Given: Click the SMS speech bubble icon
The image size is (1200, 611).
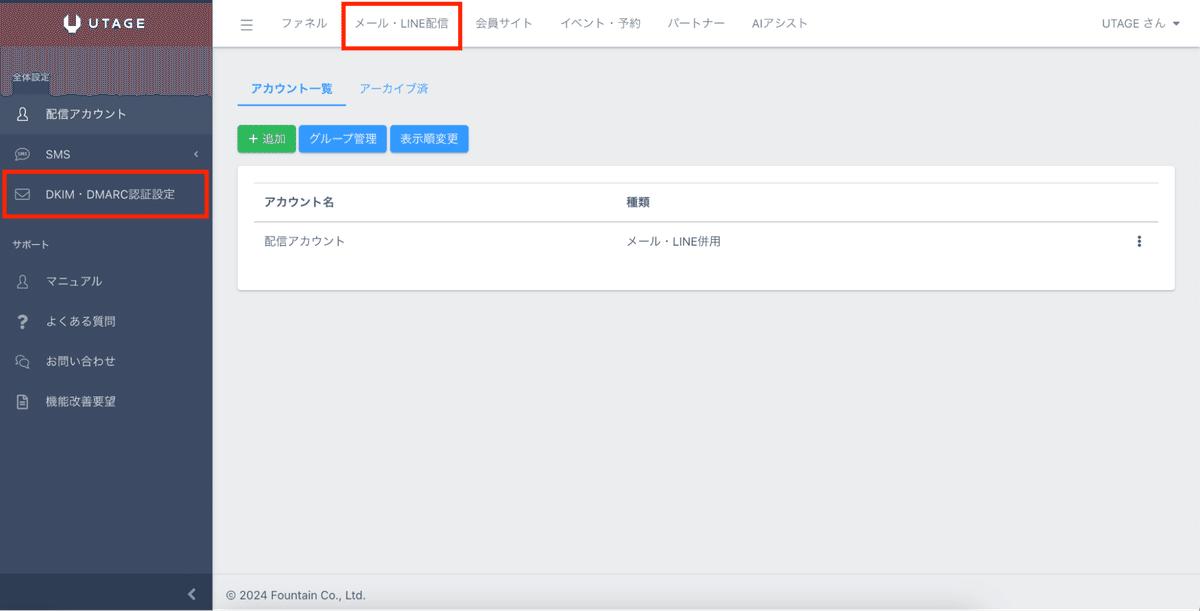Looking at the screenshot, I should coord(22,154).
